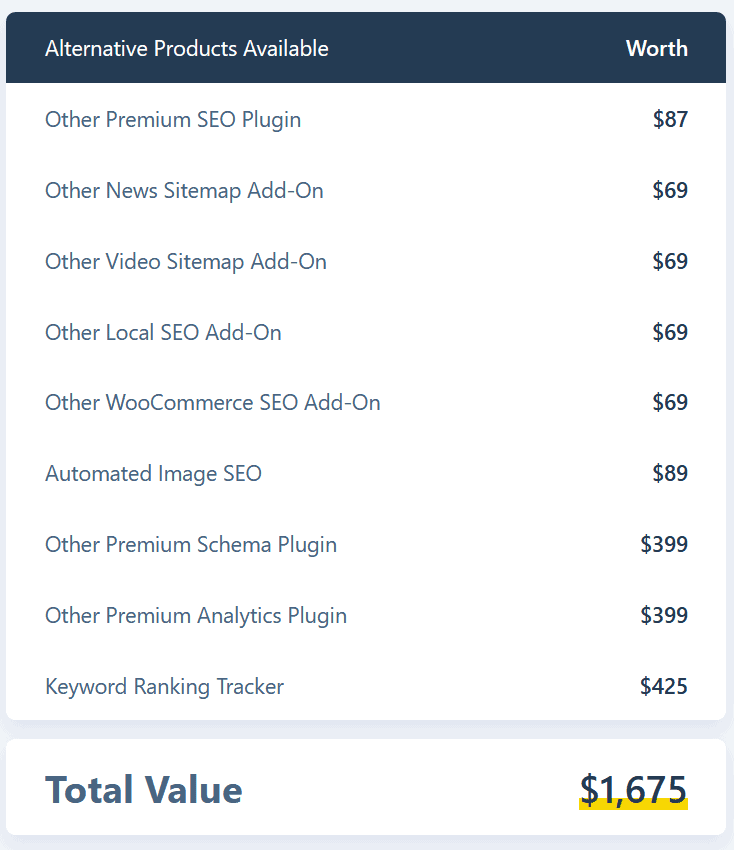
Task: Click the Video Sitemap $69 price
Action: coord(670,261)
